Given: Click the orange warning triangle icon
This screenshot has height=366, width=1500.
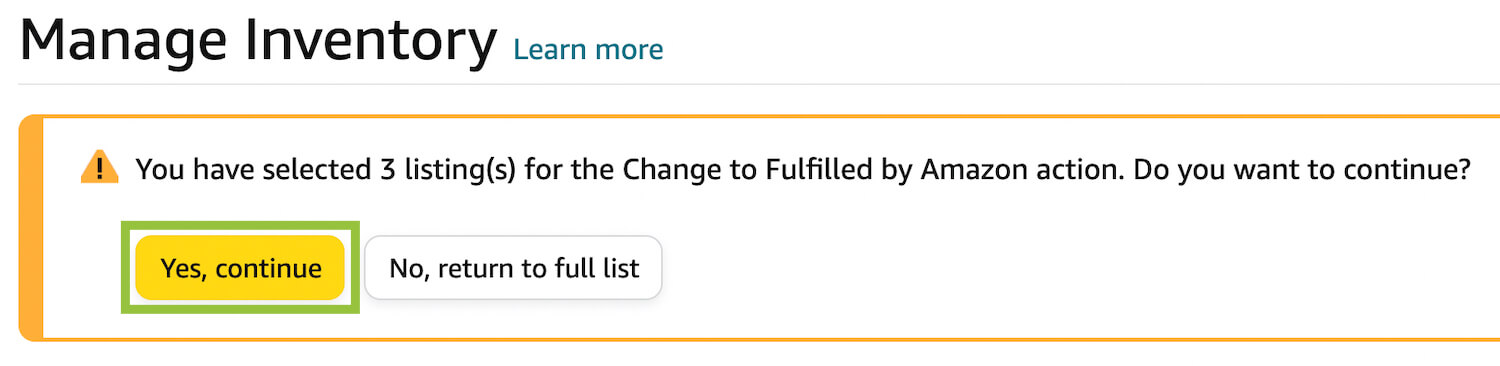Looking at the screenshot, I should tap(100, 167).
